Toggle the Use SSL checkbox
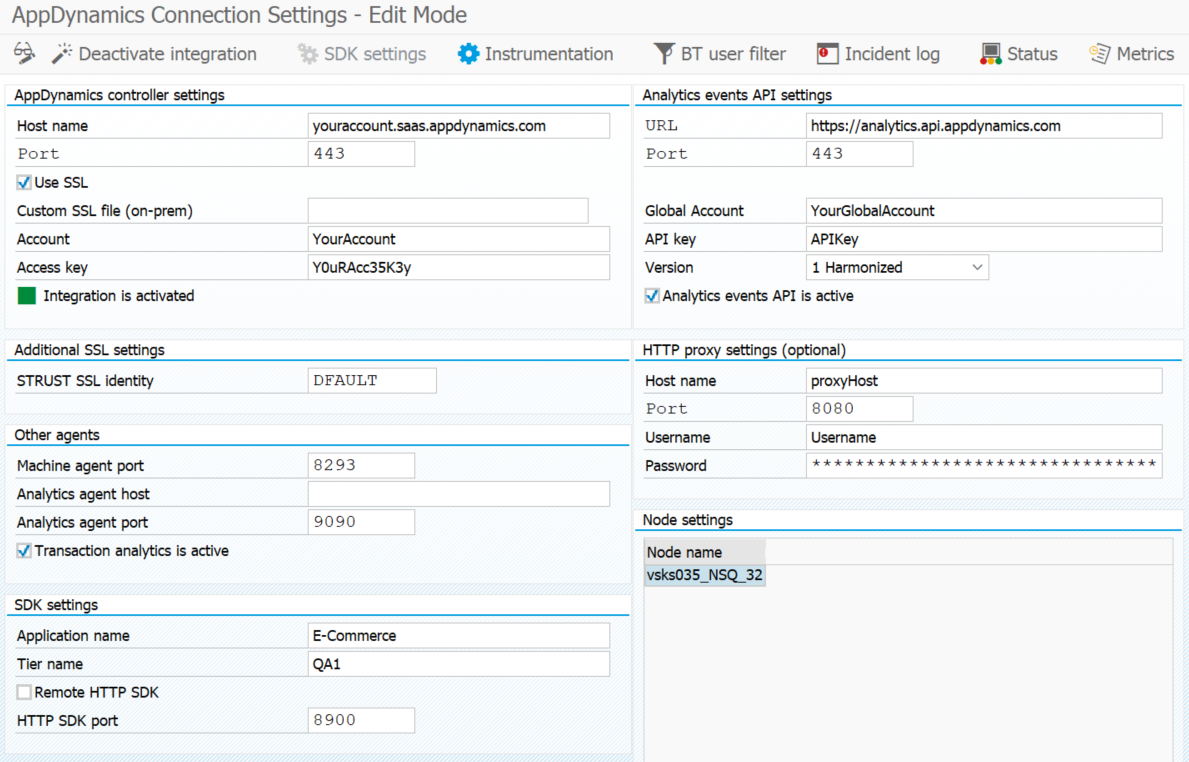 24,183
